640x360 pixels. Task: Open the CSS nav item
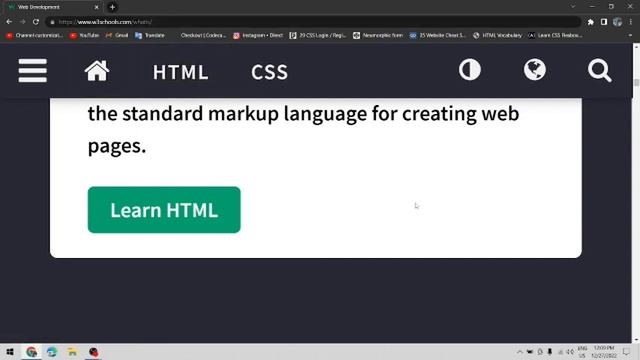click(x=269, y=72)
